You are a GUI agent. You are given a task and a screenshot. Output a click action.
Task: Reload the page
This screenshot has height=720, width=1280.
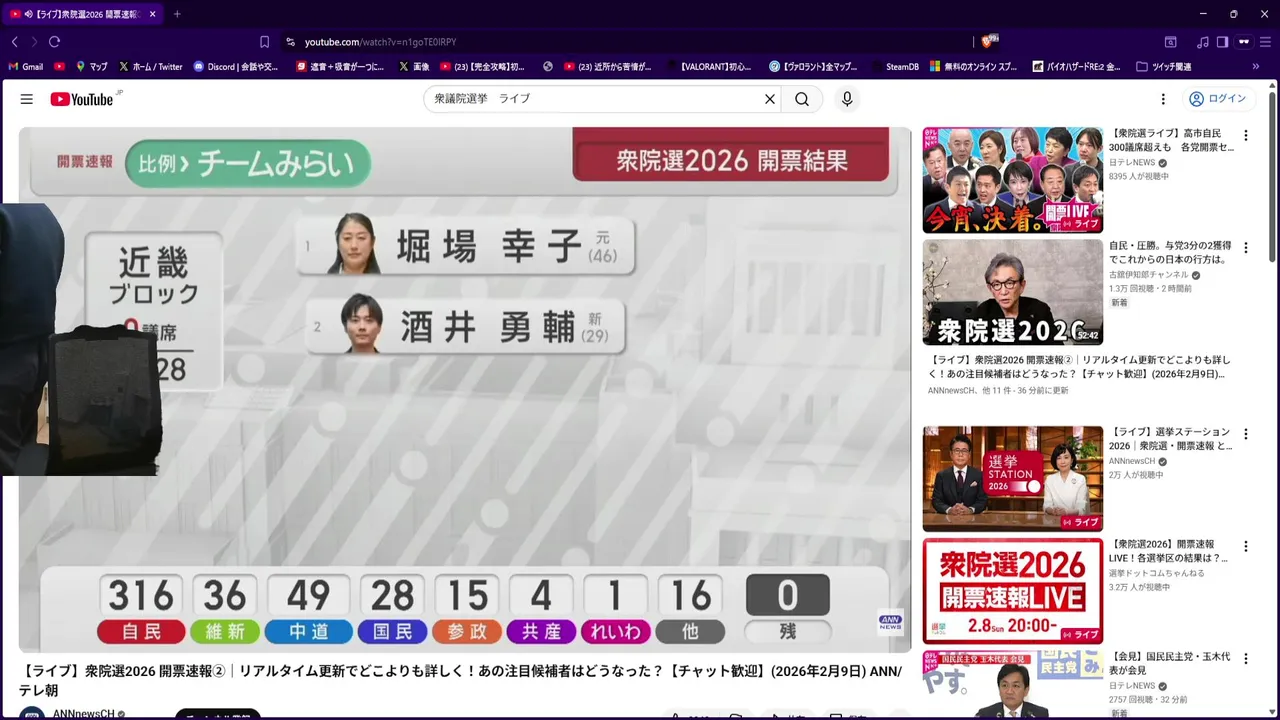[x=55, y=42]
